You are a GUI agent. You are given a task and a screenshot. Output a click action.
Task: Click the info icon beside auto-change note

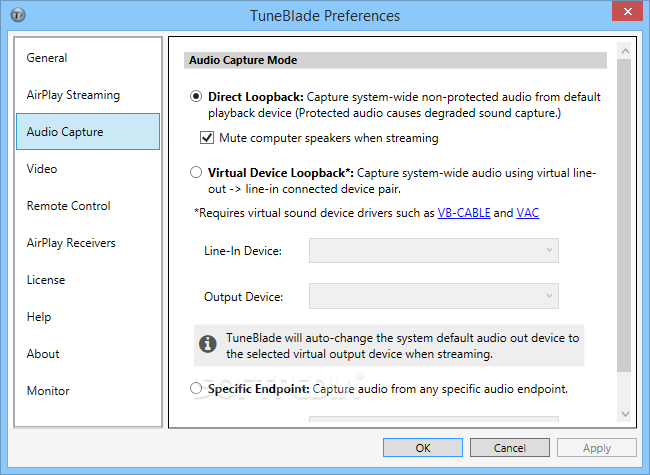pos(208,344)
